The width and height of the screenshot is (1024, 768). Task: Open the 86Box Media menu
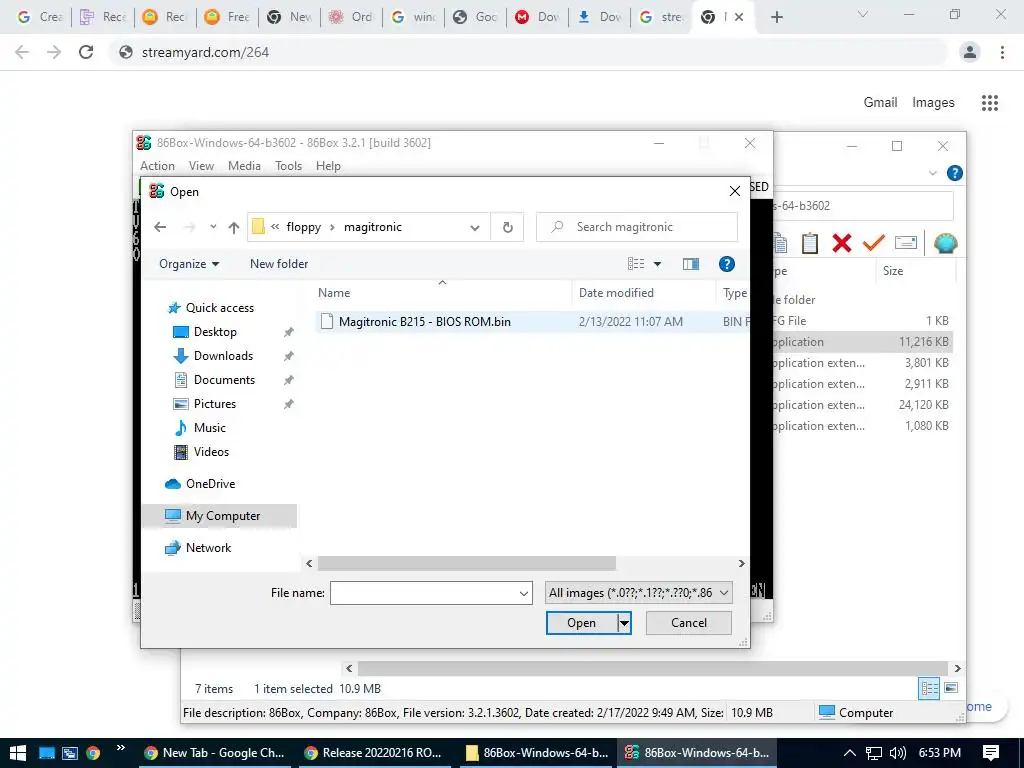pos(244,166)
